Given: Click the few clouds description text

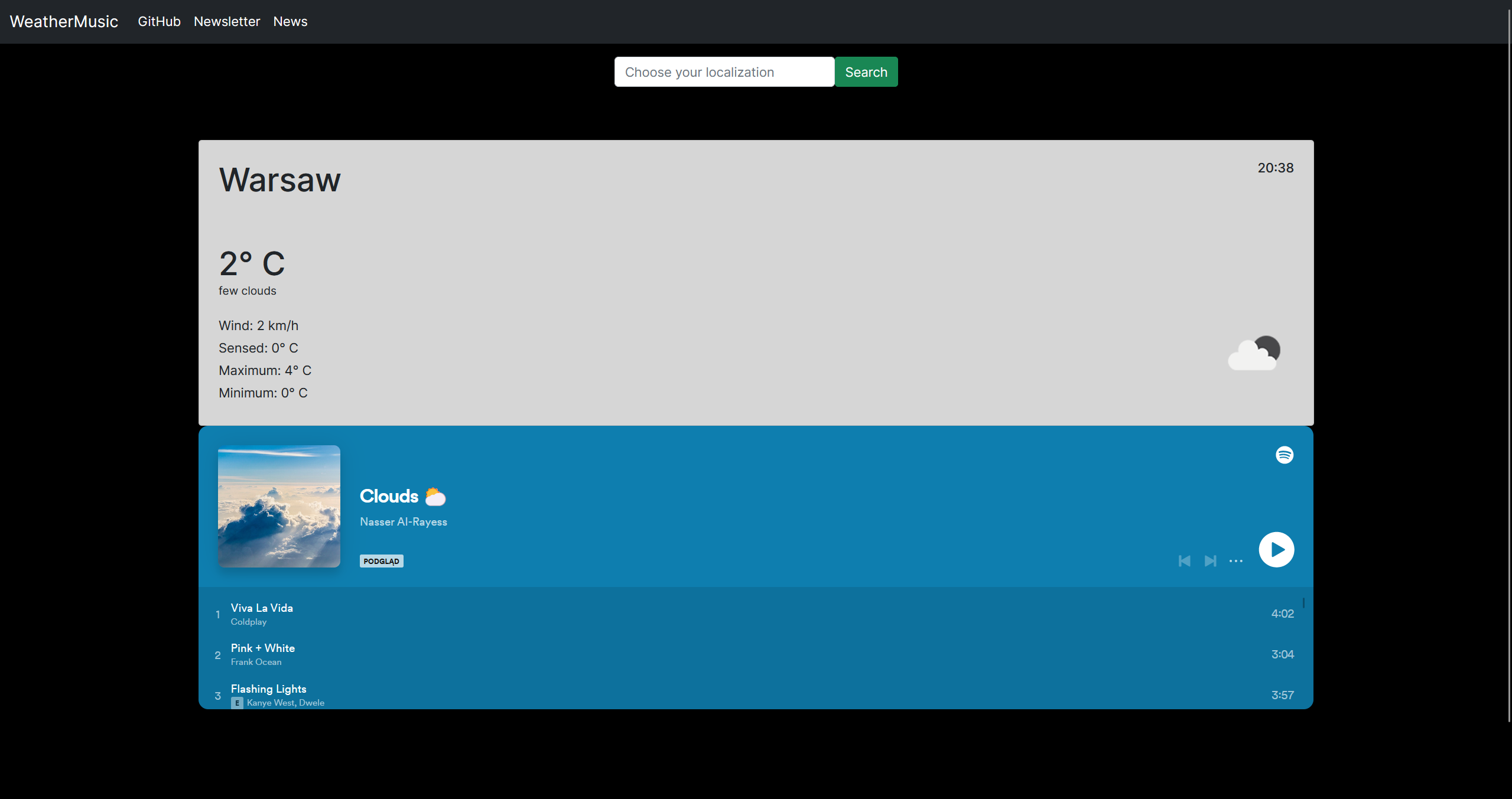Looking at the screenshot, I should pyautogui.click(x=247, y=291).
